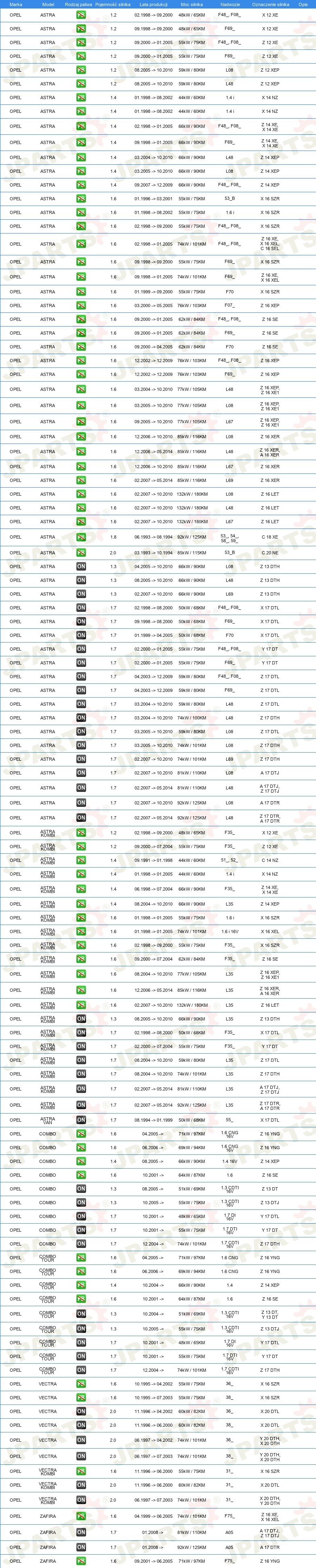Select engine code cell C 20 NE
This screenshot has height=1568, width=316.
pos(270,553)
